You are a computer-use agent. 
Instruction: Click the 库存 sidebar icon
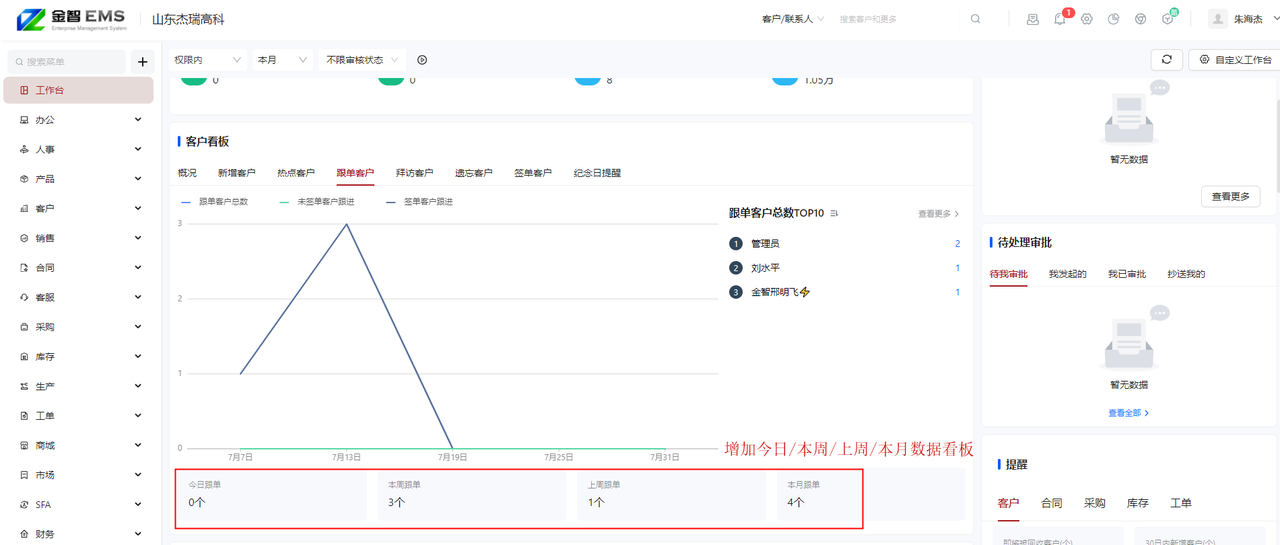(x=24, y=356)
